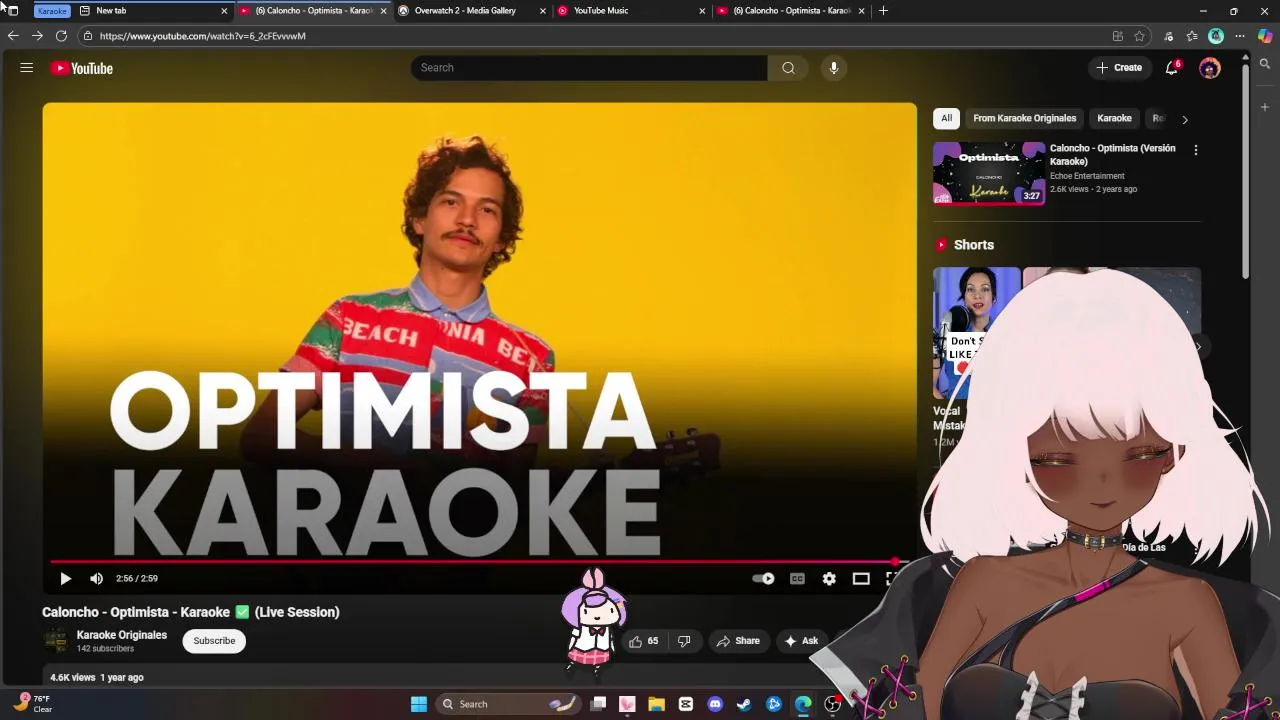Open a new browser tab
Screen dimensions: 1280x720
(x=883, y=11)
